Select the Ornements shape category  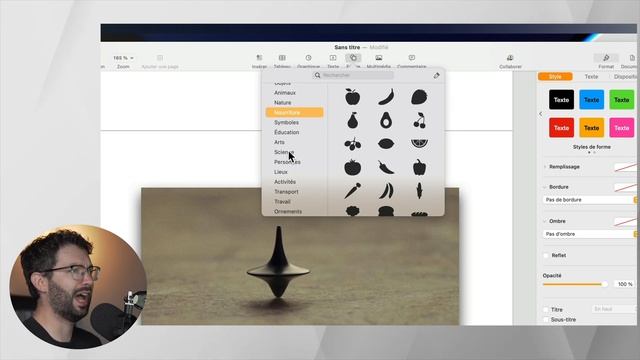pos(288,211)
